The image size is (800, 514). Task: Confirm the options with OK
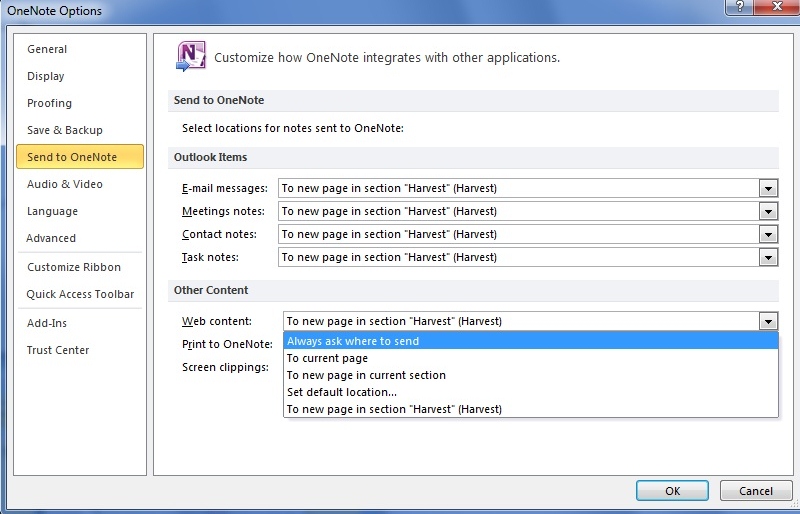[x=672, y=491]
